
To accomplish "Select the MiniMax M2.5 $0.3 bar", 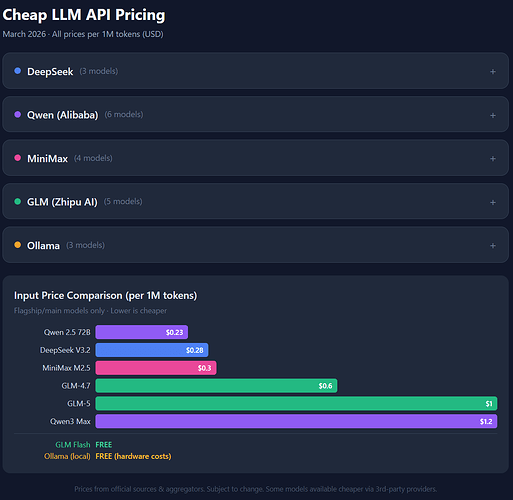I will click(156, 368).
